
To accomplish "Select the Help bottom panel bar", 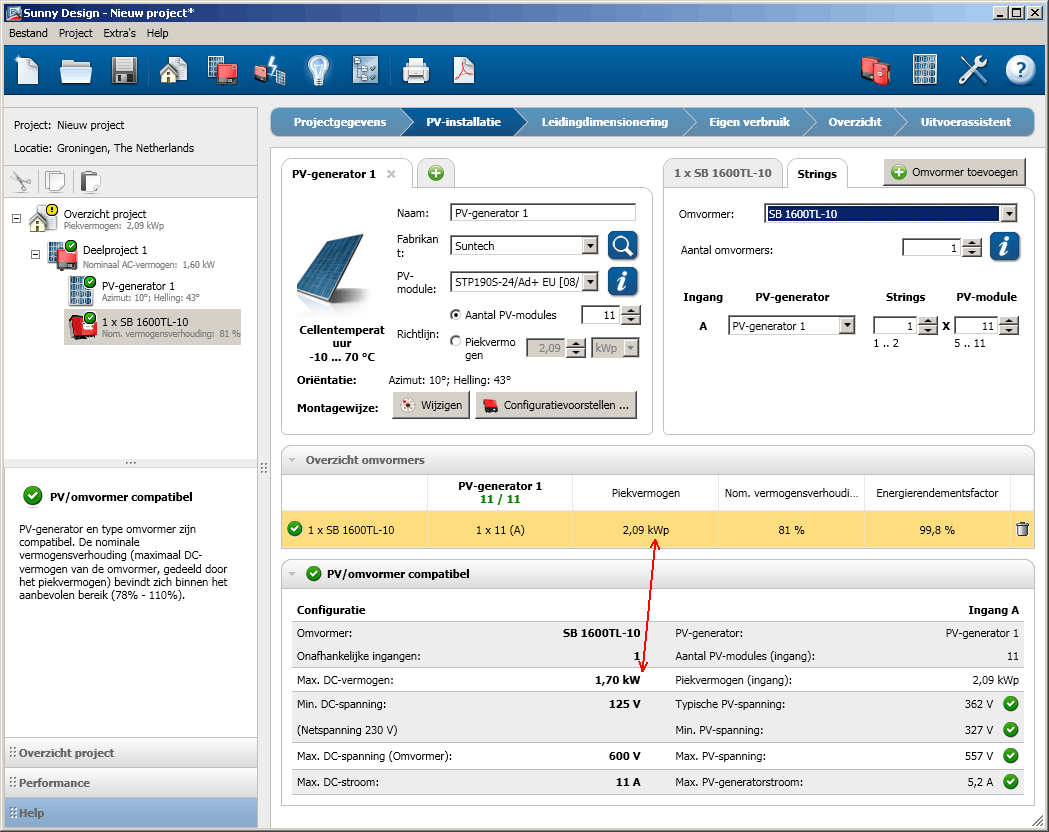I will click(x=131, y=813).
